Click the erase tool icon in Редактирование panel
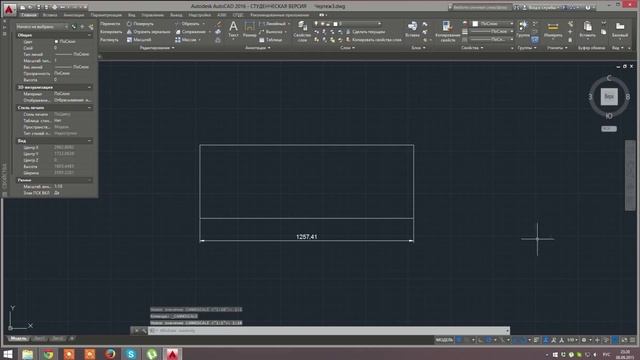Image resolution: width=640 pixels, height=360 pixels. click(219, 24)
